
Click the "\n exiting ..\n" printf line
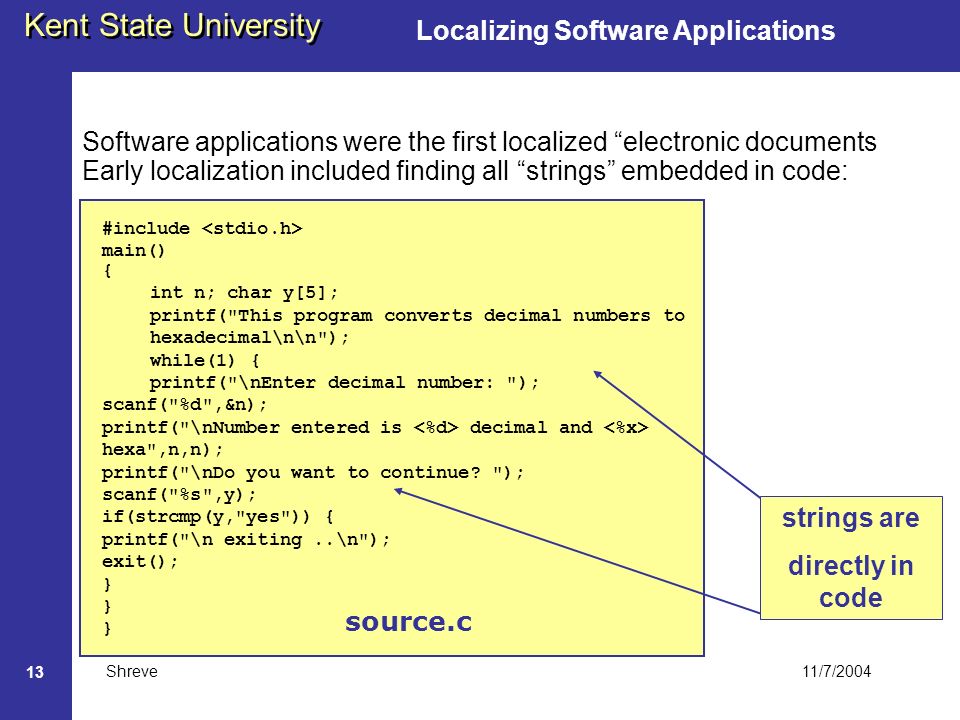[246, 540]
